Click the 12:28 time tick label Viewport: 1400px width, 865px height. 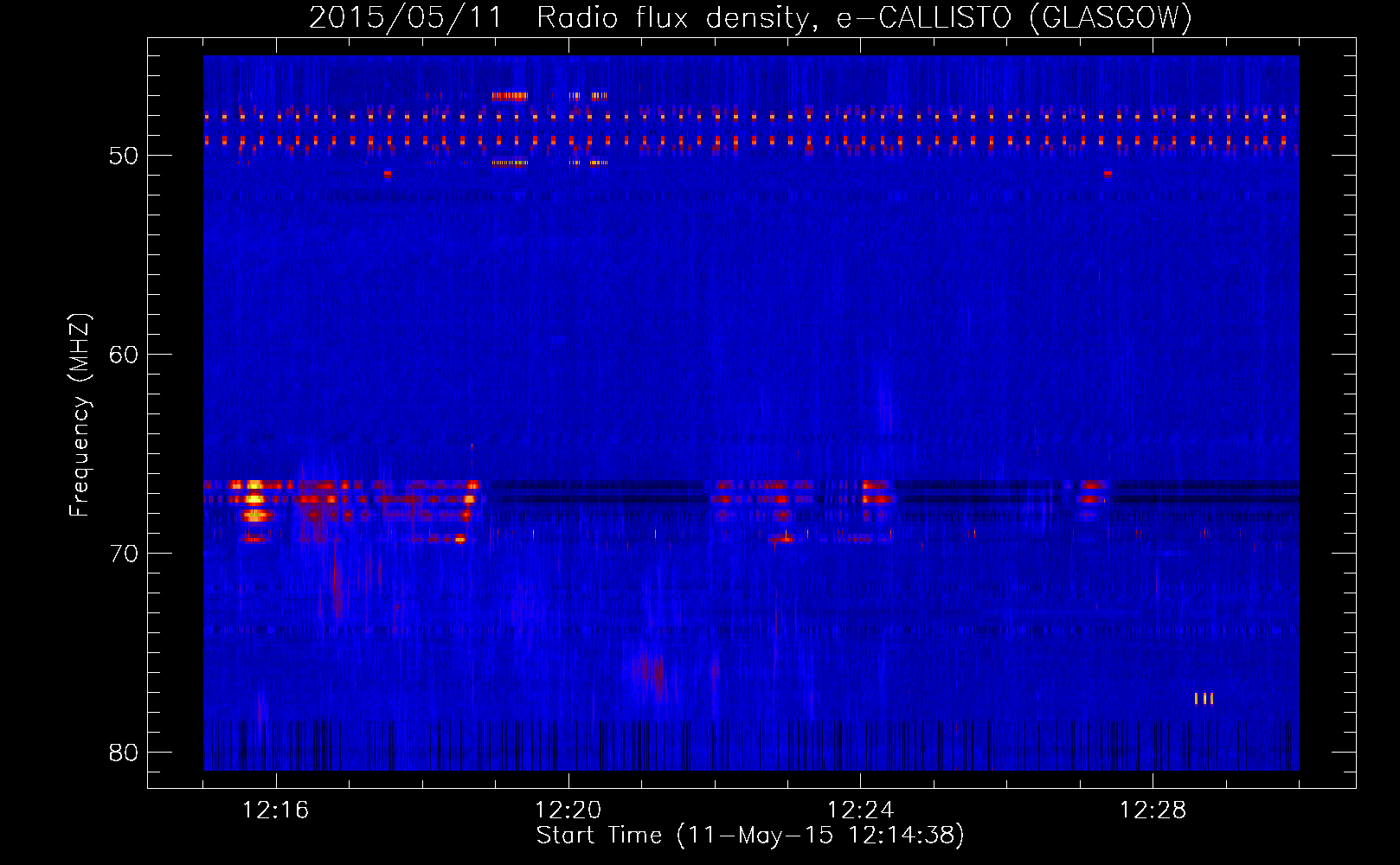pos(1153,811)
